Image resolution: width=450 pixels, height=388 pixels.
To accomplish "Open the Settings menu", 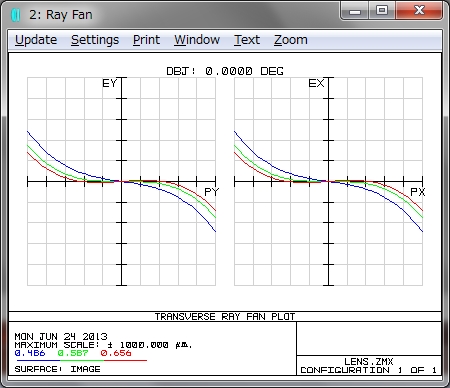I will [x=95, y=40].
